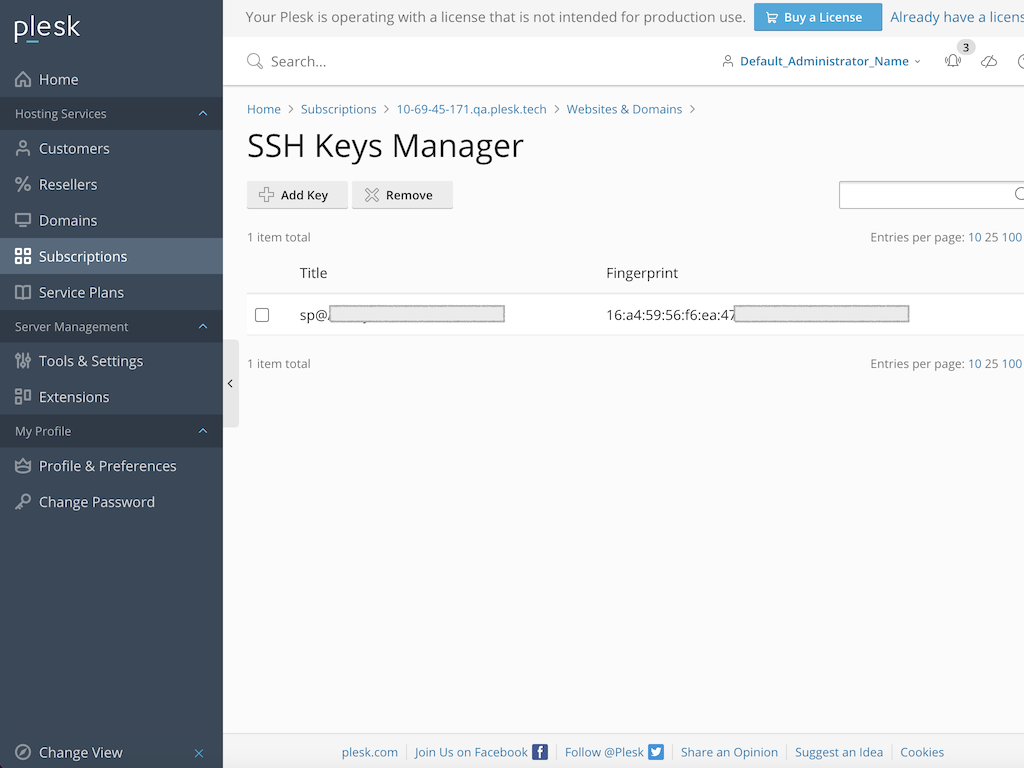
Task: Click inside the key search input field
Action: [x=930, y=194]
